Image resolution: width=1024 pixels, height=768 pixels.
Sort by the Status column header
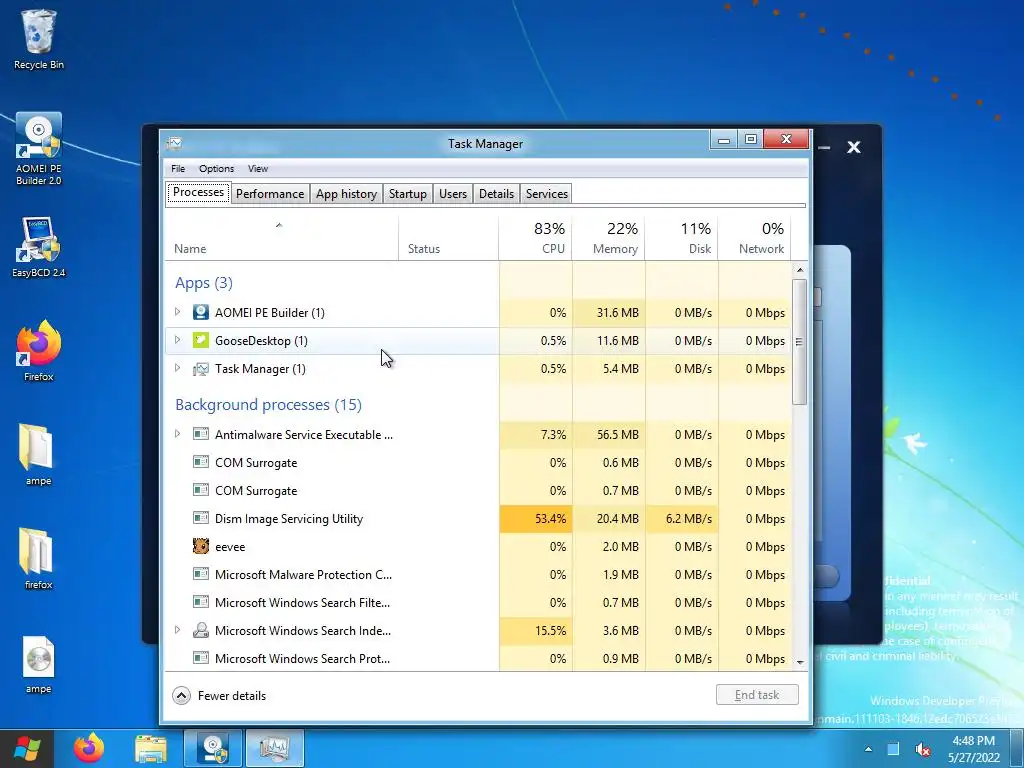(x=449, y=239)
